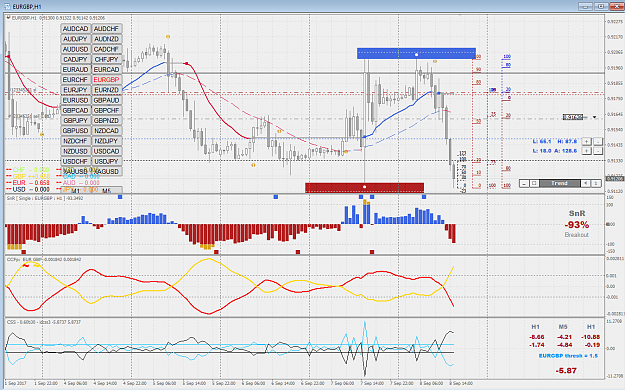
Task: Click minus button beside H: 87.8
Action: (598, 141)
